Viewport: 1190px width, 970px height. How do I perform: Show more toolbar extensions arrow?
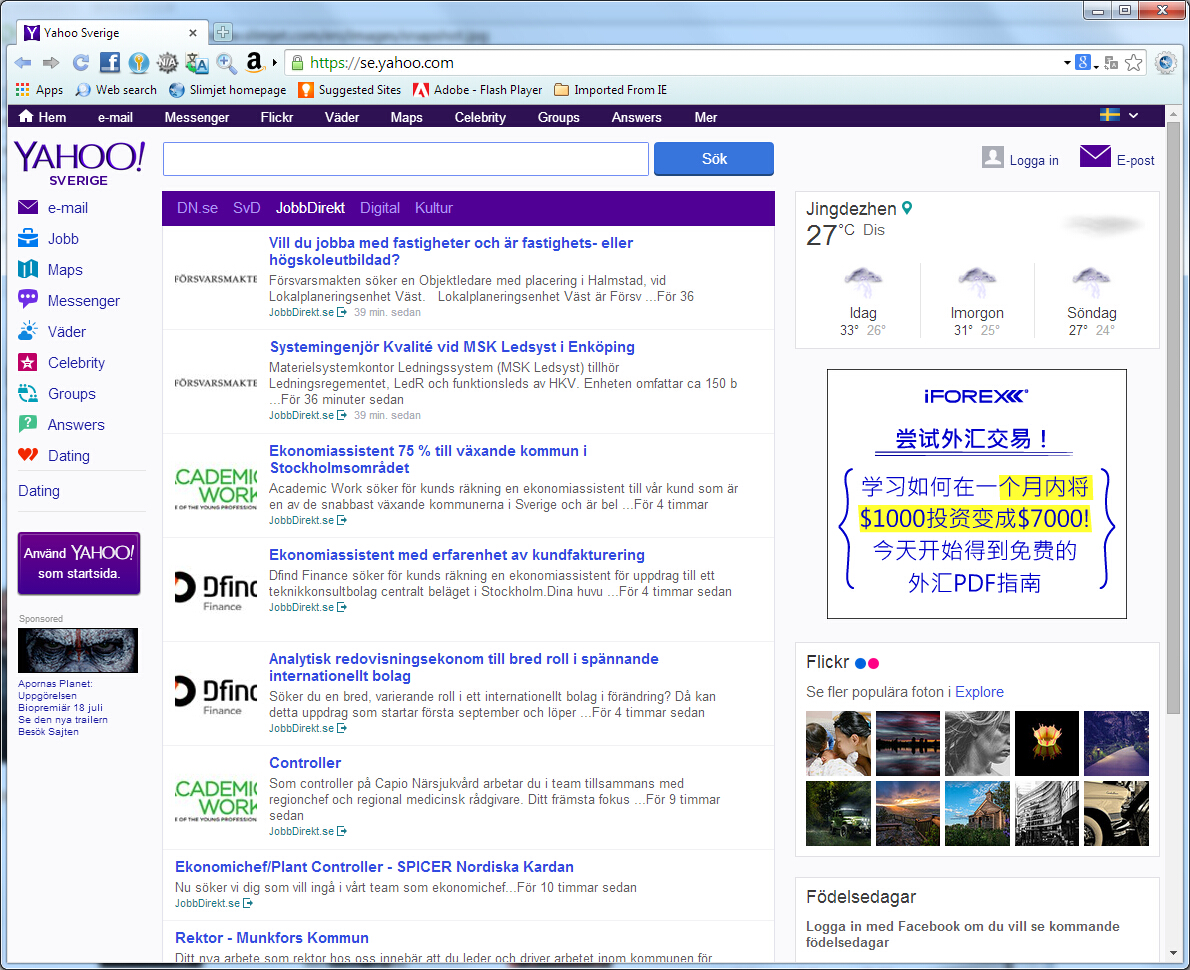pos(274,63)
